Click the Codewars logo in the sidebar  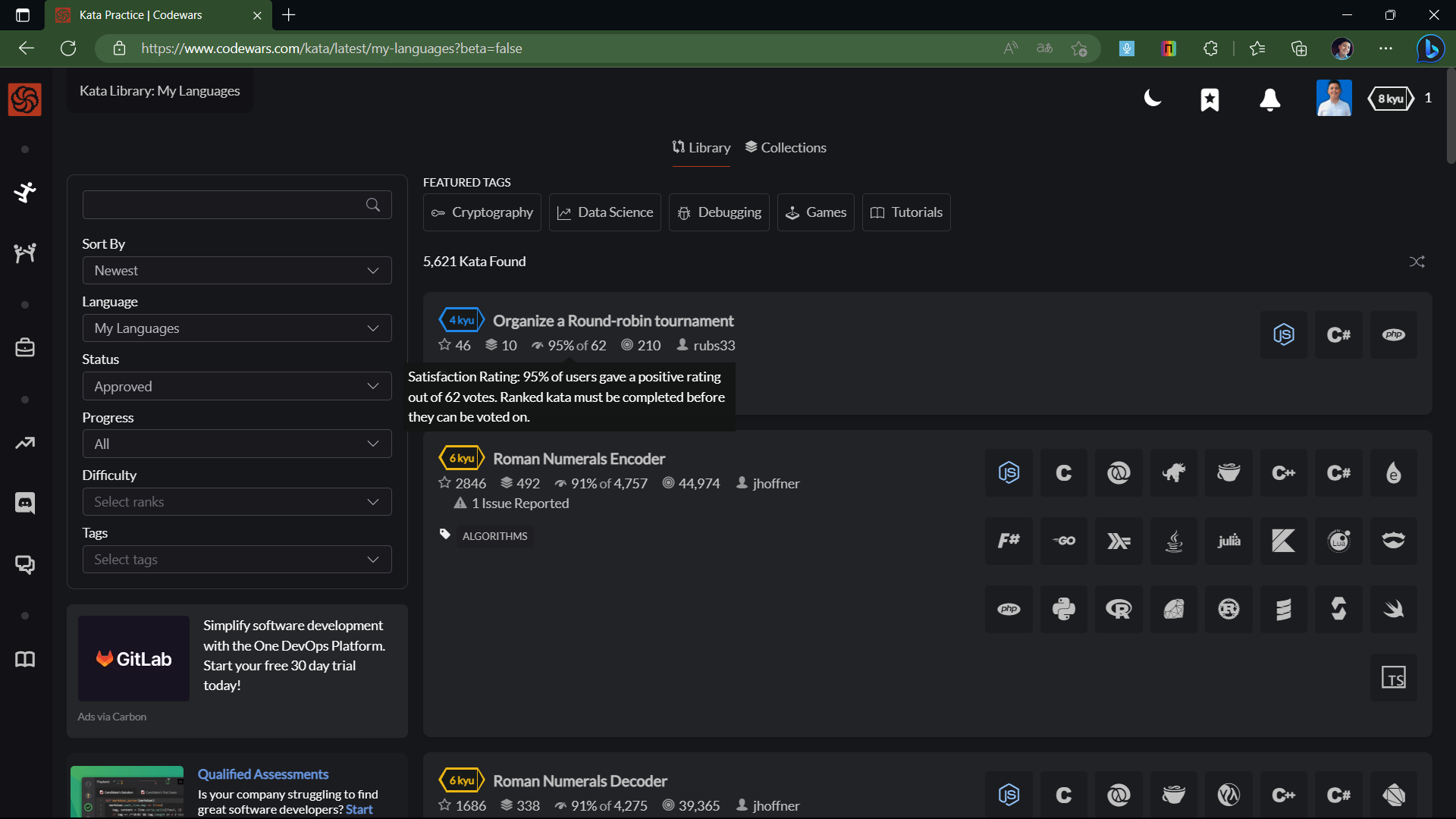pyautogui.click(x=25, y=99)
